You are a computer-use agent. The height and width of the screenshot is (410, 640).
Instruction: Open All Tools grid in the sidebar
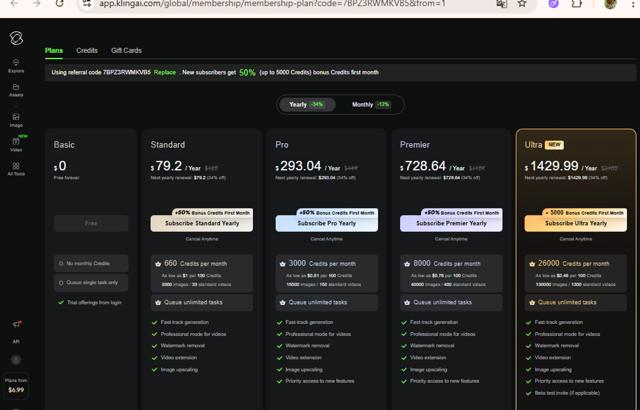(x=16, y=169)
